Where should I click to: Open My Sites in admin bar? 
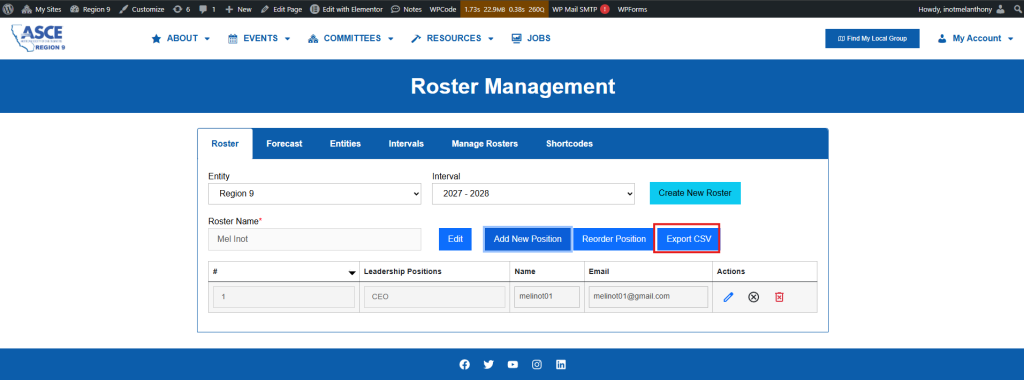point(42,9)
